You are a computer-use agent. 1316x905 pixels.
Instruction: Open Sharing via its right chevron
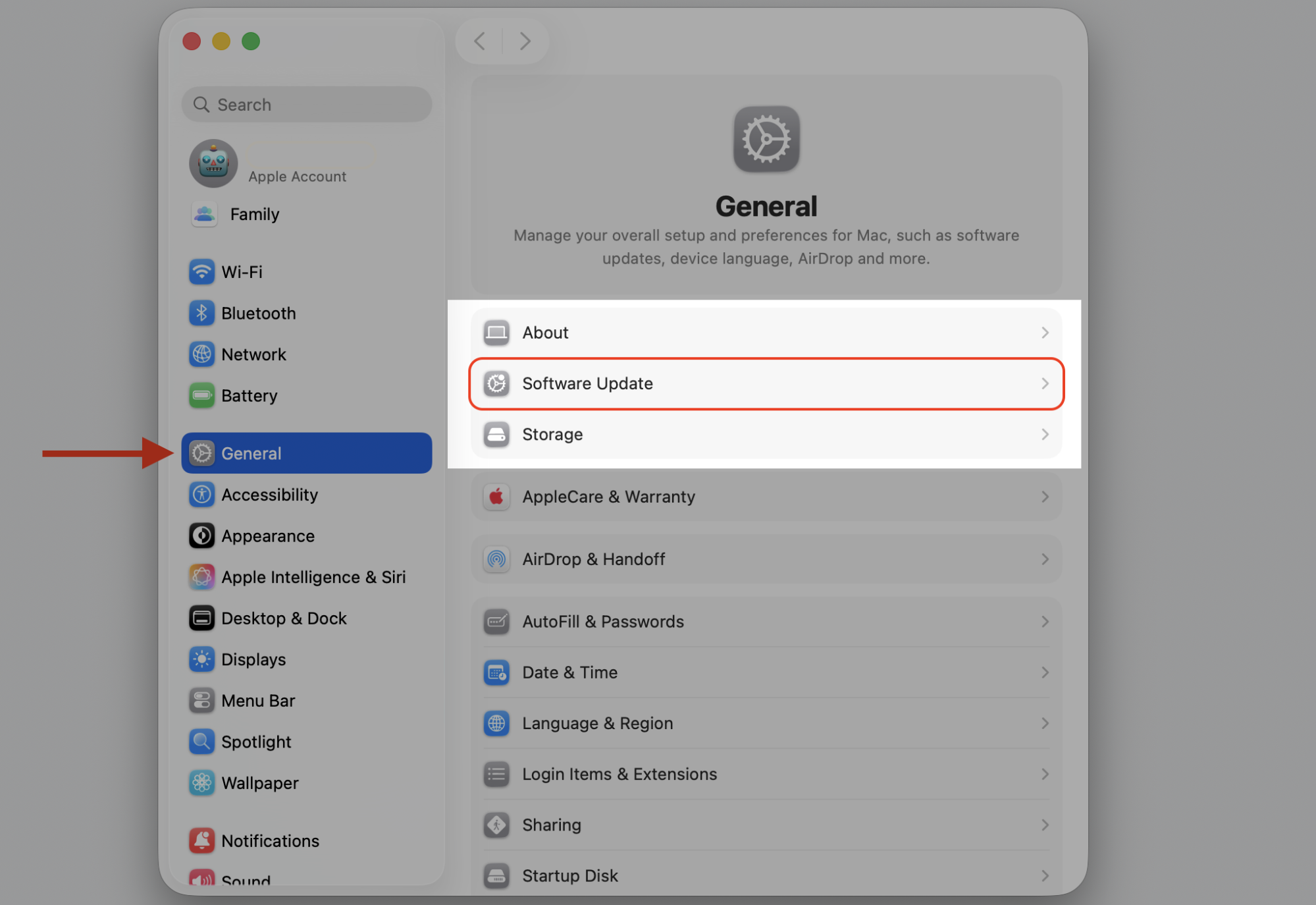coord(1045,825)
